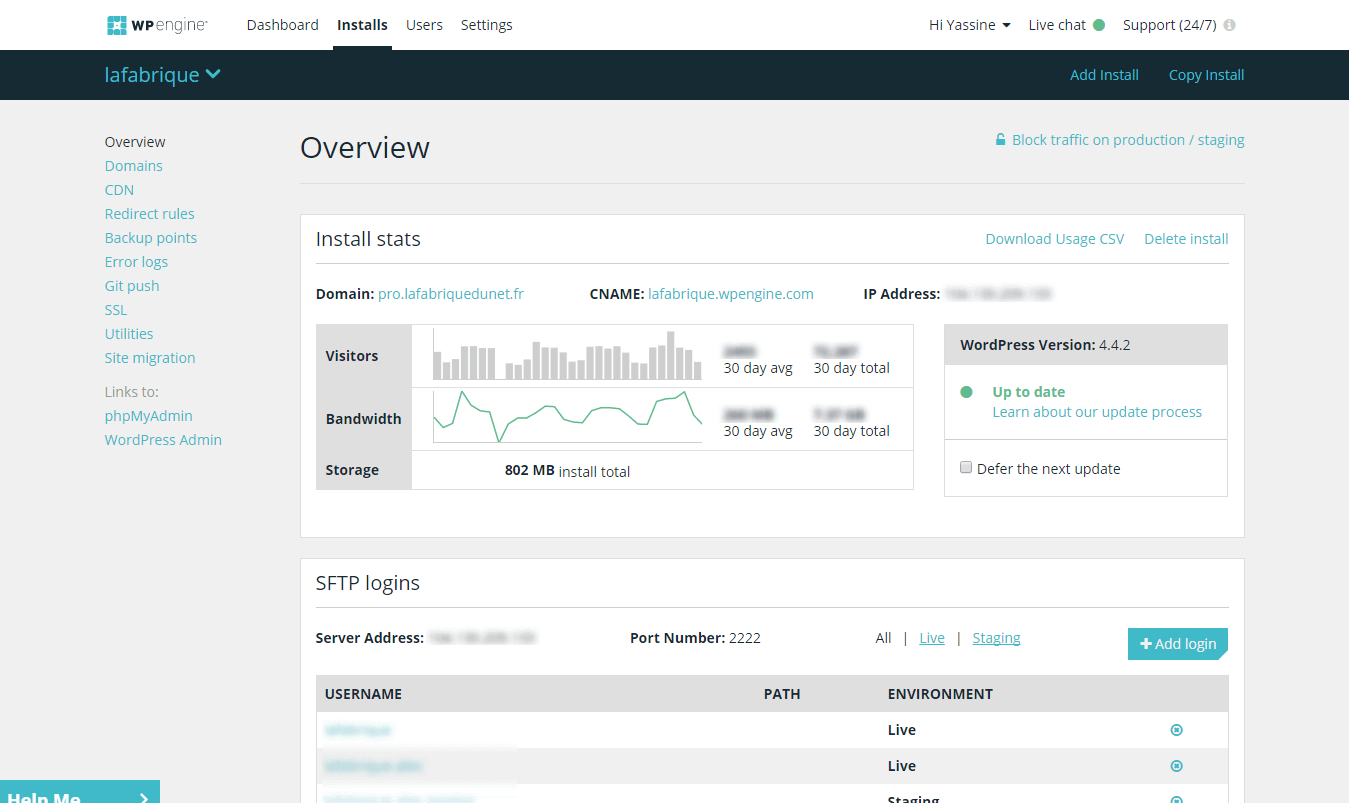Screen dimensions: 1349x803
Task: Open the Installs tab
Action: (362, 25)
